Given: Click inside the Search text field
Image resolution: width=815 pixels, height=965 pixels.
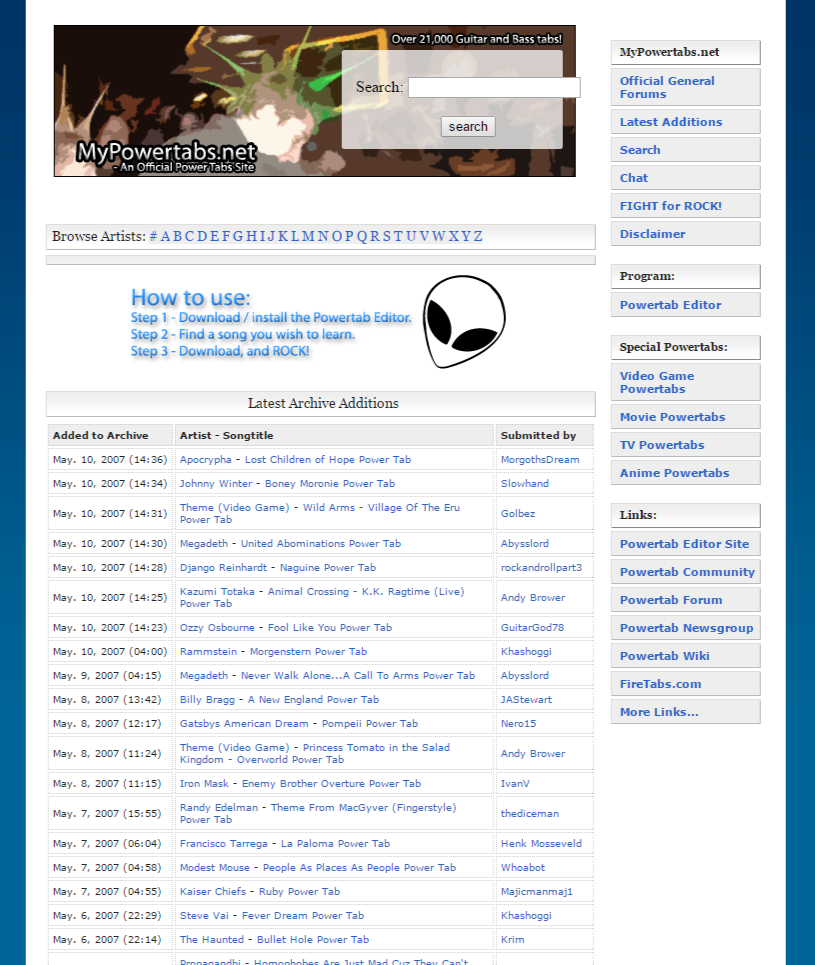Looking at the screenshot, I should coord(494,88).
